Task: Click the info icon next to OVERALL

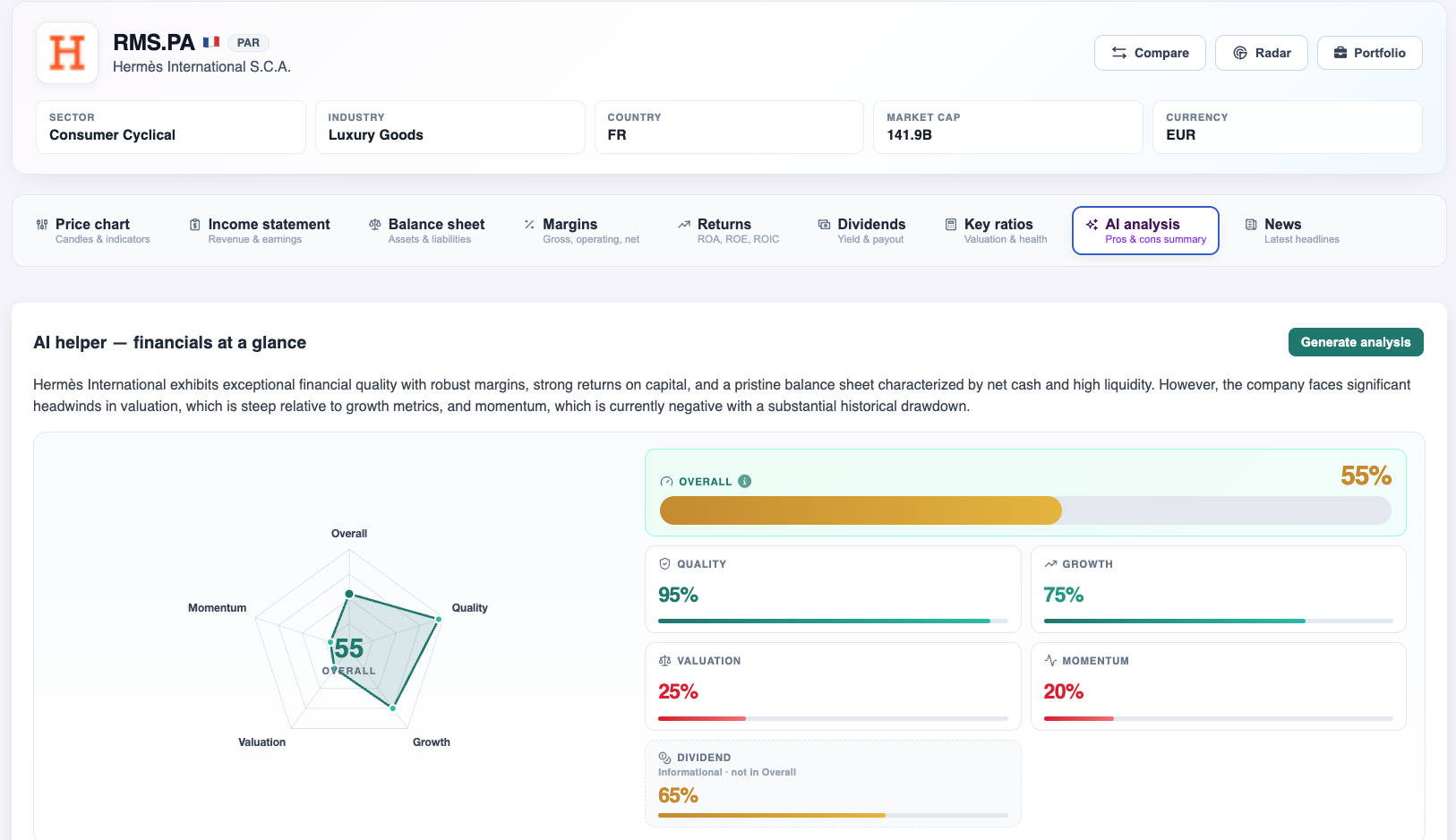Action: pyautogui.click(x=745, y=481)
